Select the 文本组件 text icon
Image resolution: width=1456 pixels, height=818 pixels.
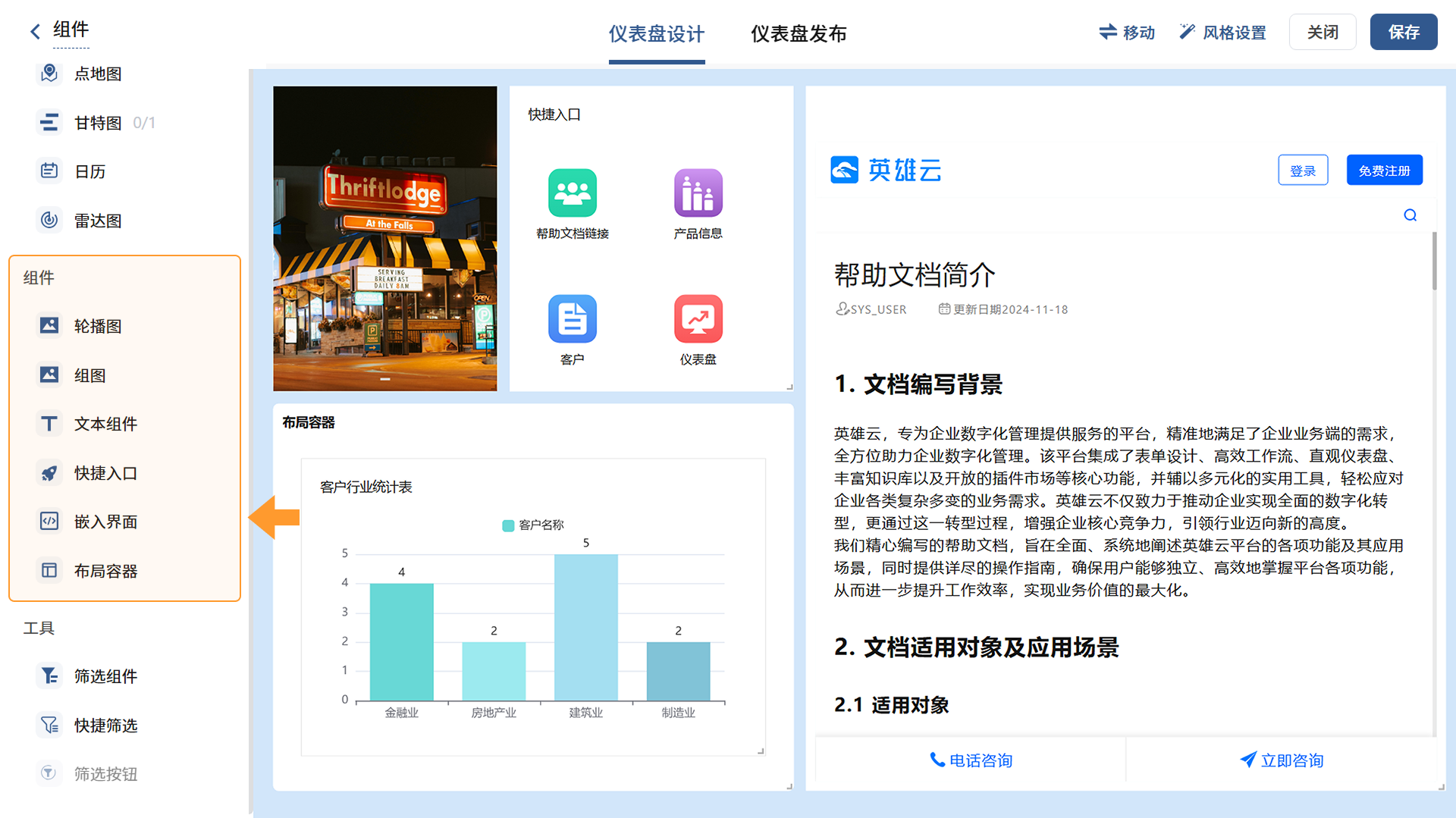point(49,424)
